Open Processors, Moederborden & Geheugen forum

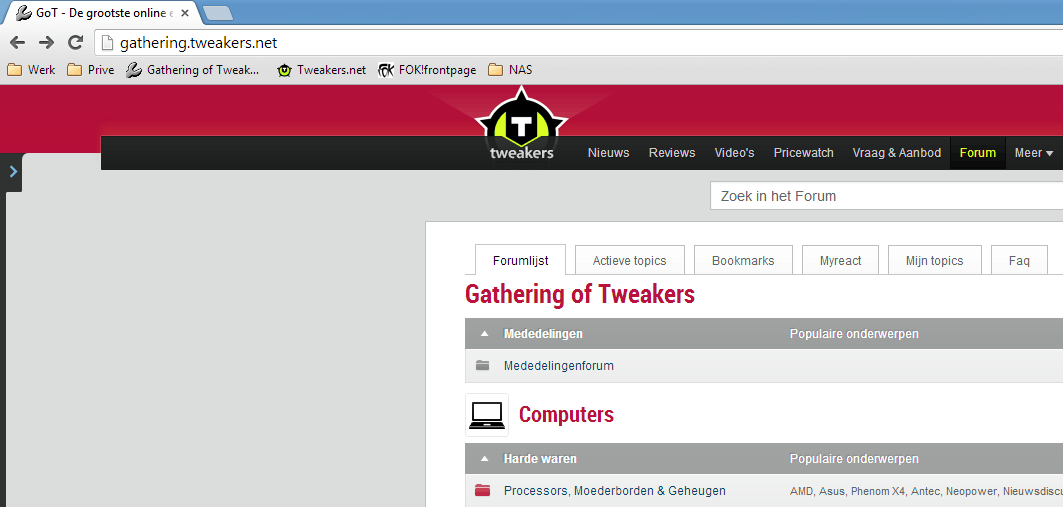pos(615,491)
